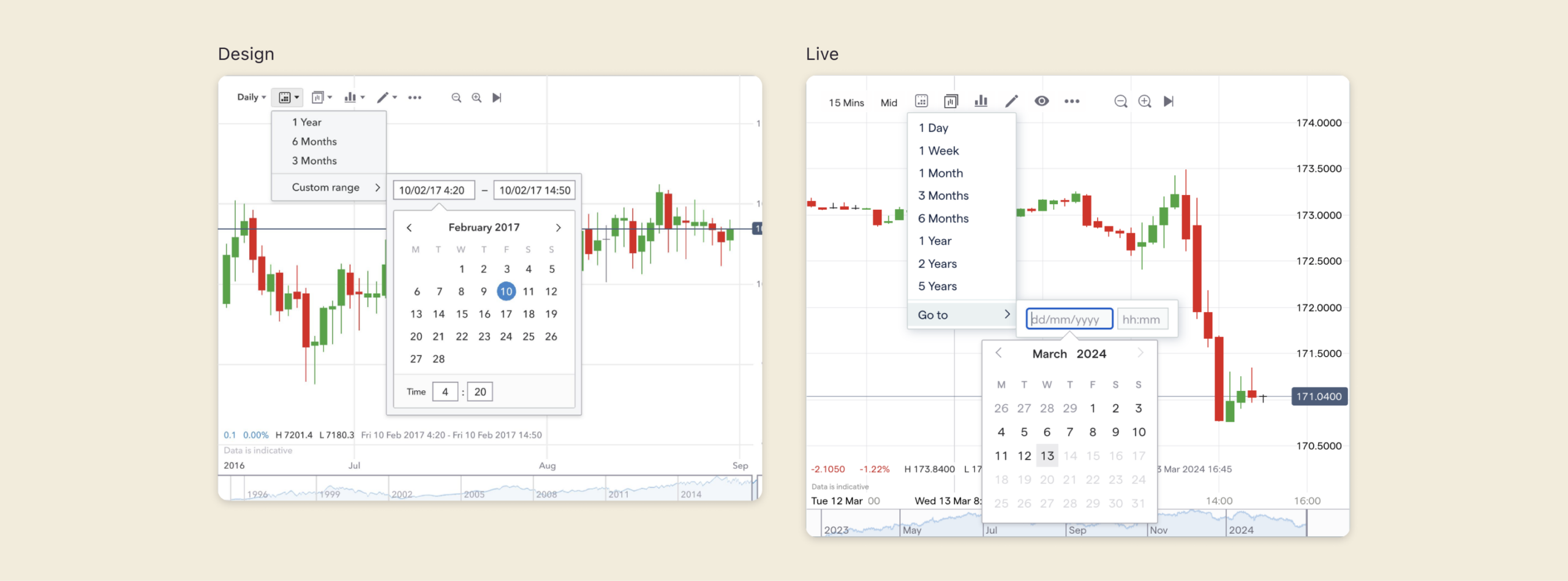1568x581 pixels.
Task: Select 6 Months in Live menu
Action: pyautogui.click(x=962, y=218)
